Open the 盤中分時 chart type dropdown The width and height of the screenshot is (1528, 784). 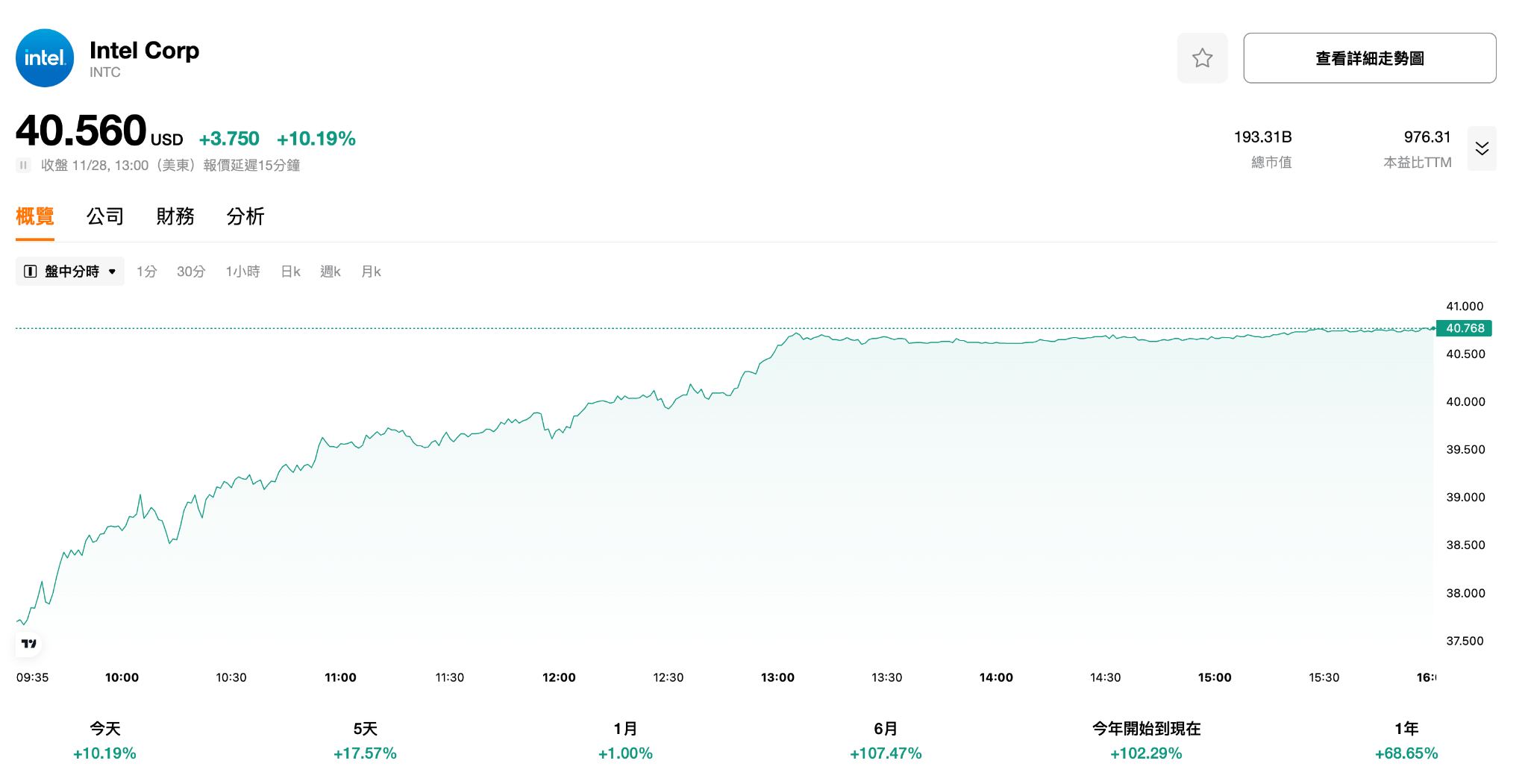pyautogui.click(x=70, y=272)
